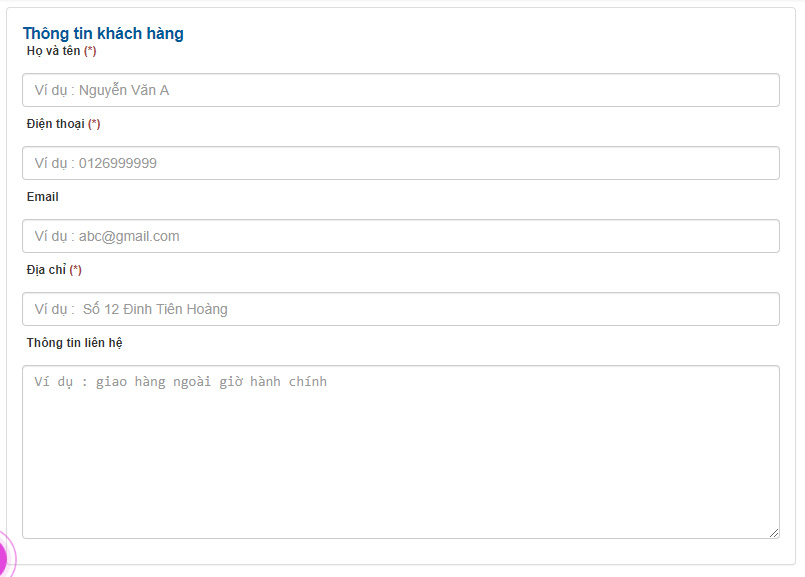Grab the textarea resize handle corner
This screenshot has width=805, height=577.
774,533
